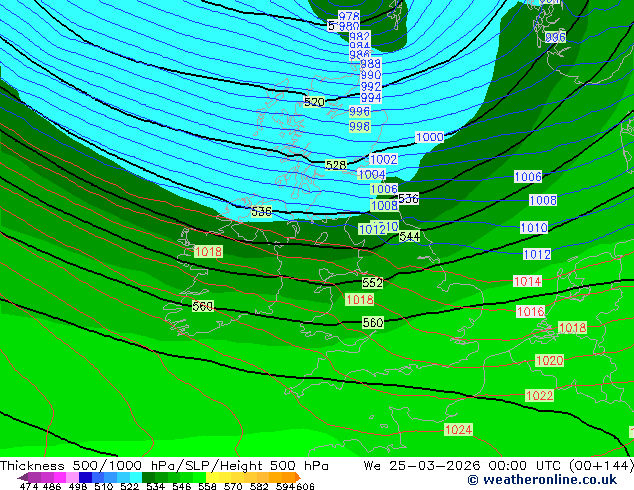Click the 560 label below 1018 and 552
Viewport: 634px width, 490px height.
click(373, 322)
